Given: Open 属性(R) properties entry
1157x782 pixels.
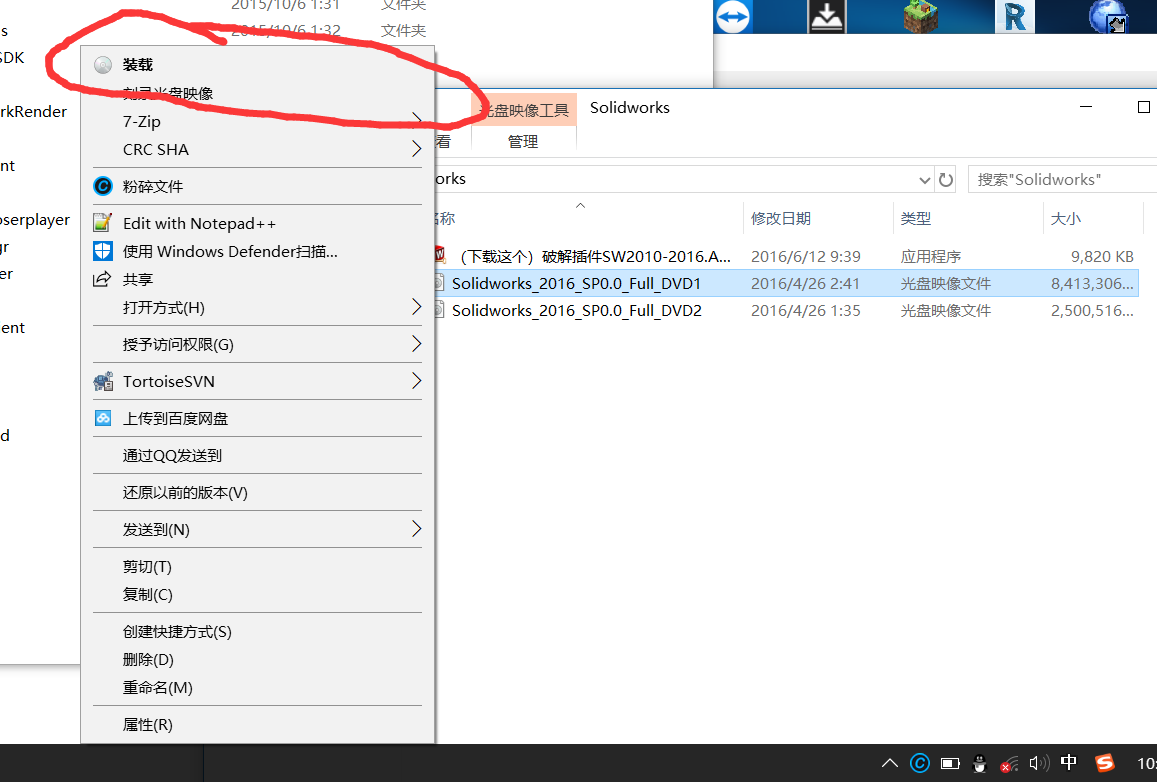Looking at the screenshot, I should point(258,724).
